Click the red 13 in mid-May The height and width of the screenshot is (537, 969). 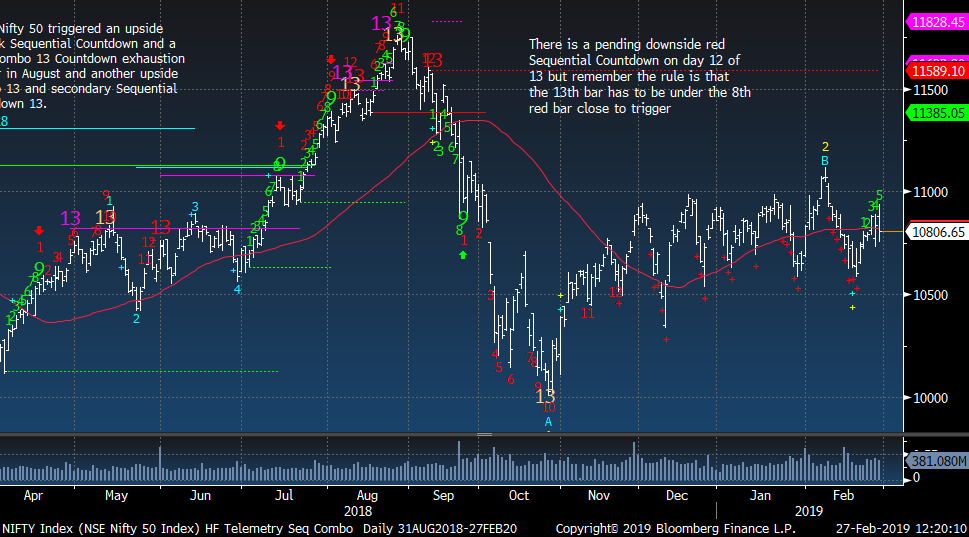click(161, 227)
